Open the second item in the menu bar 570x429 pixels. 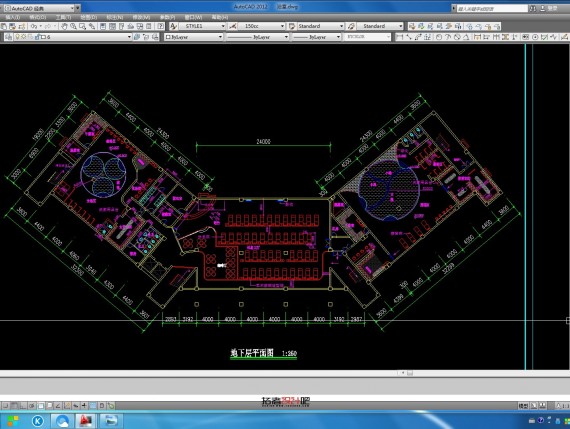[37, 17]
